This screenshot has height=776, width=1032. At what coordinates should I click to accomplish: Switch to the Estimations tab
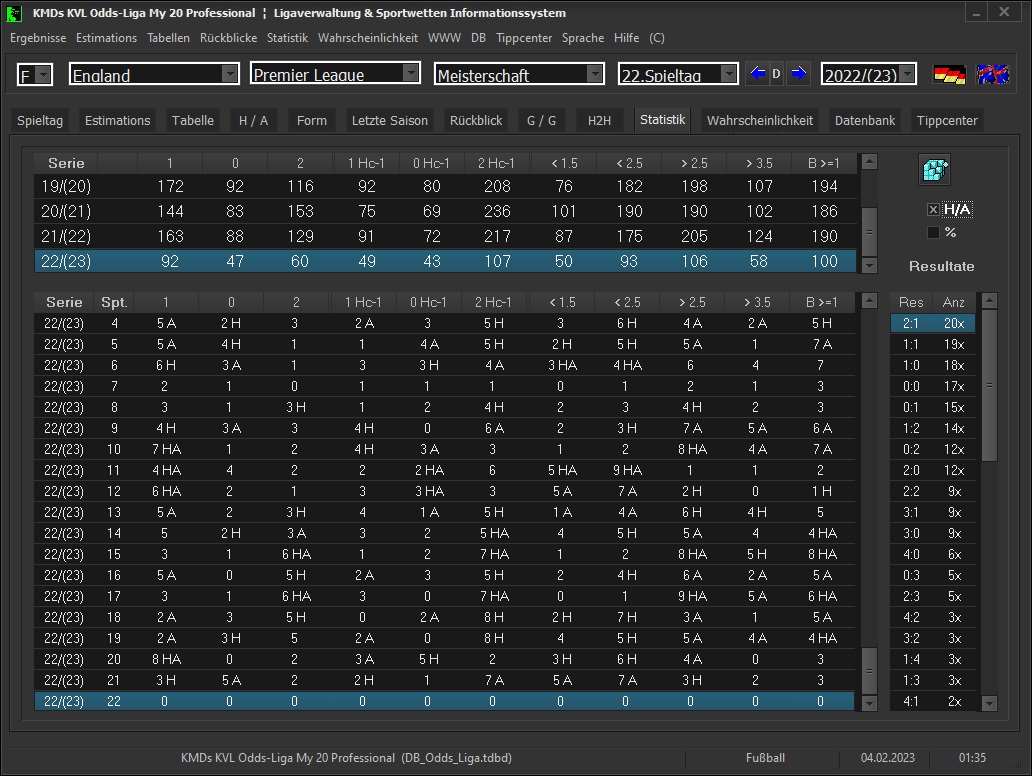click(x=118, y=120)
